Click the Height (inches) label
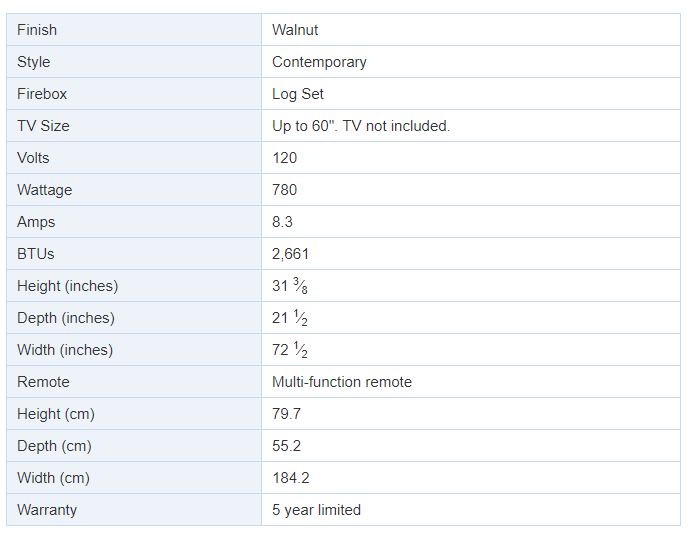 coord(68,286)
